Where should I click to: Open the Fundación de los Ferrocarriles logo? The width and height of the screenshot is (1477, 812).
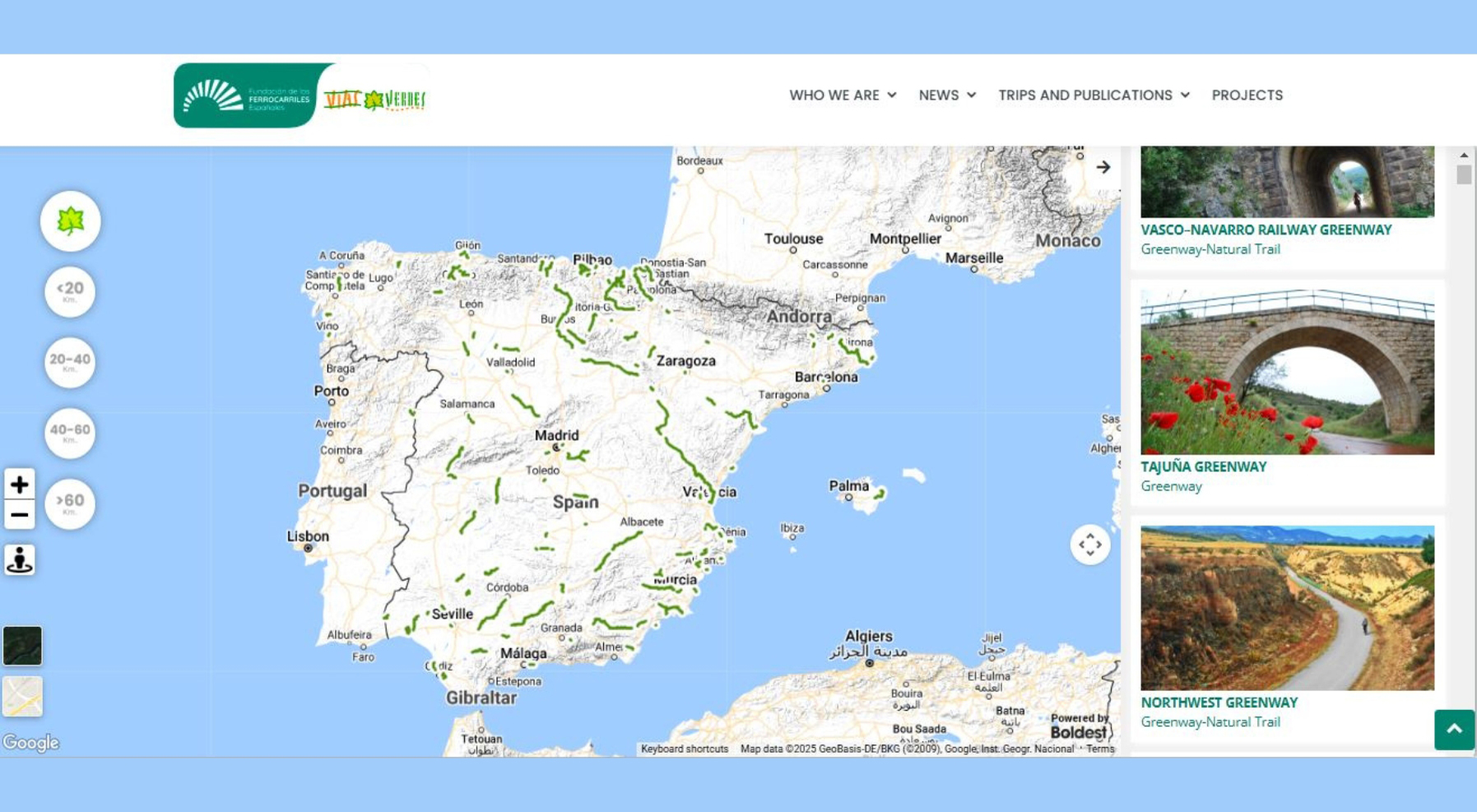pyautogui.click(x=246, y=95)
